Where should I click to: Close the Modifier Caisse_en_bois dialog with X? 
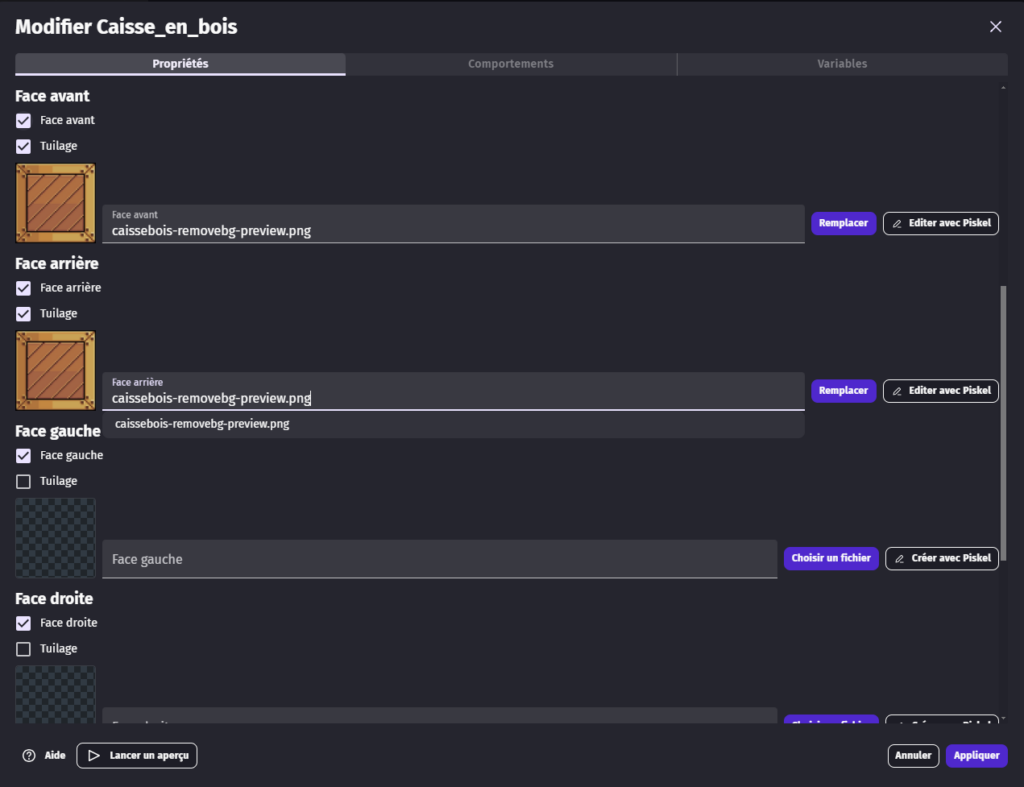click(995, 27)
